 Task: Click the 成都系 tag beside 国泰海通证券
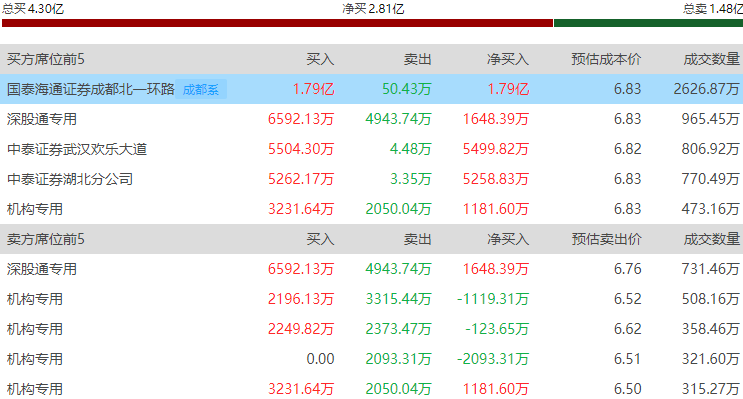(201, 90)
